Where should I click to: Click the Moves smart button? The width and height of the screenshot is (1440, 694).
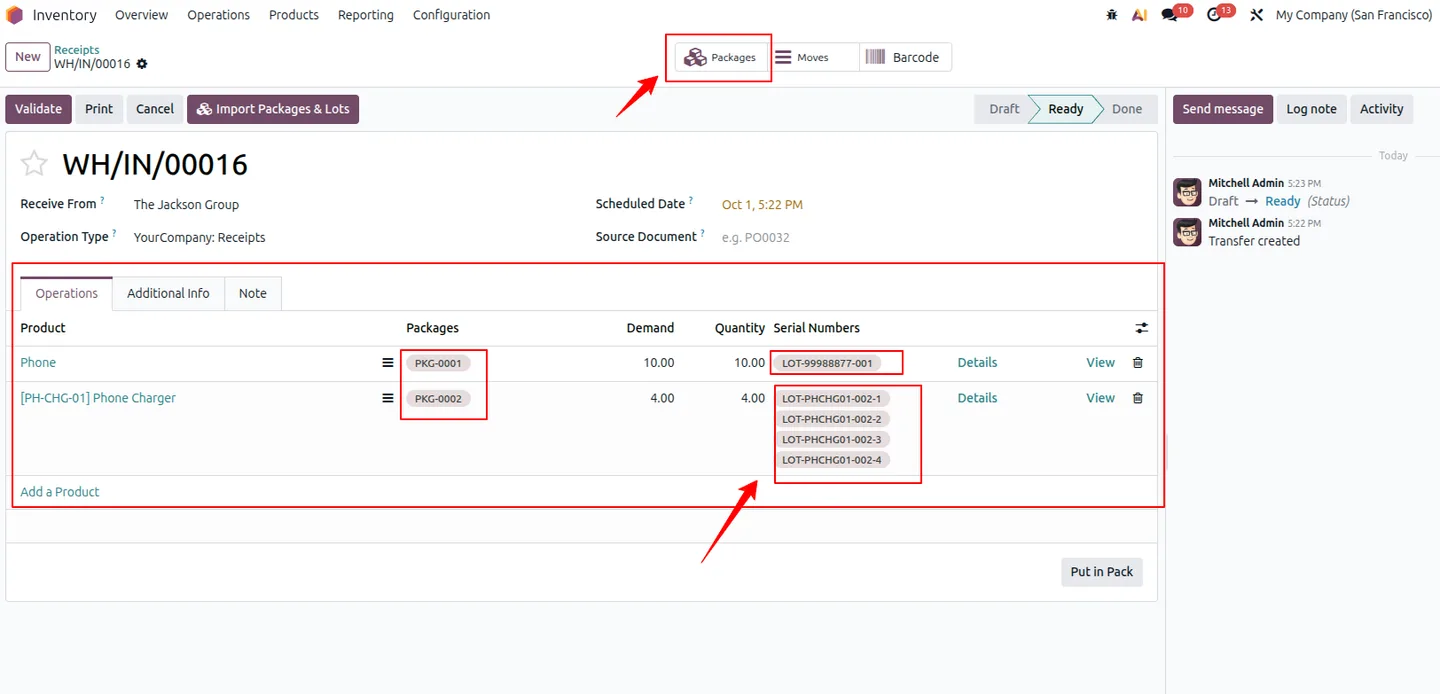[813, 57]
